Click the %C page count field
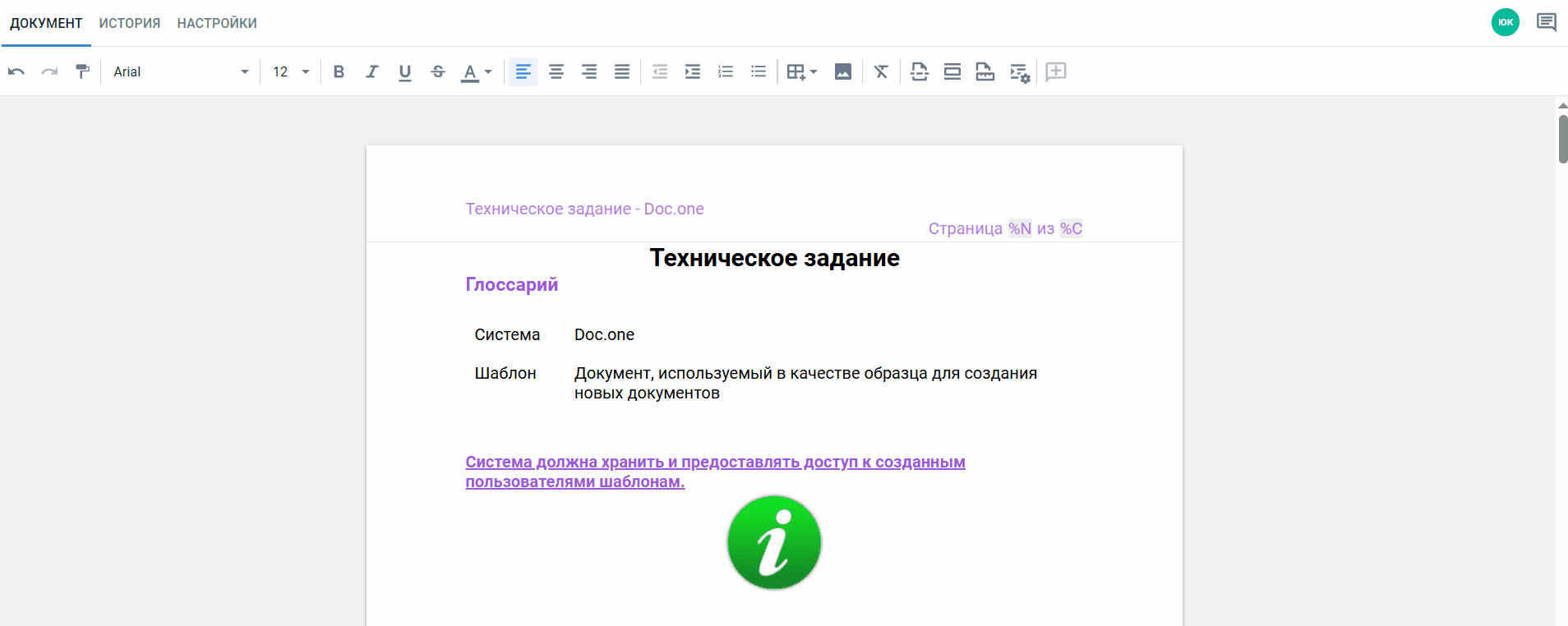 [1071, 228]
